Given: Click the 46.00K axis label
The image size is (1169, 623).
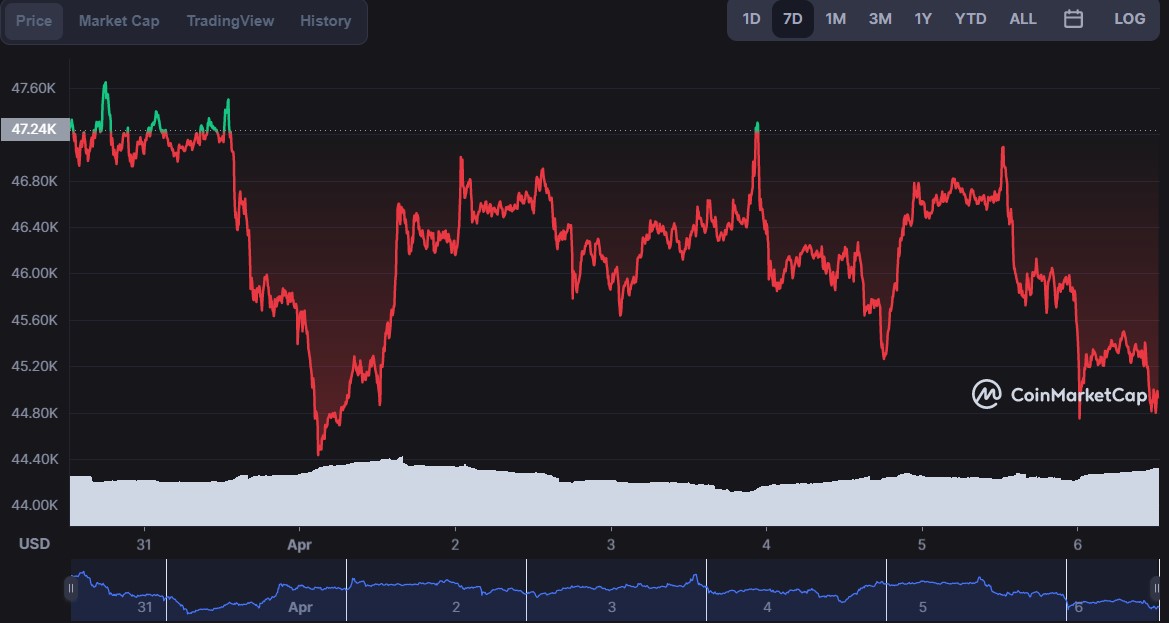Looking at the screenshot, I should pyautogui.click(x=34, y=273).
